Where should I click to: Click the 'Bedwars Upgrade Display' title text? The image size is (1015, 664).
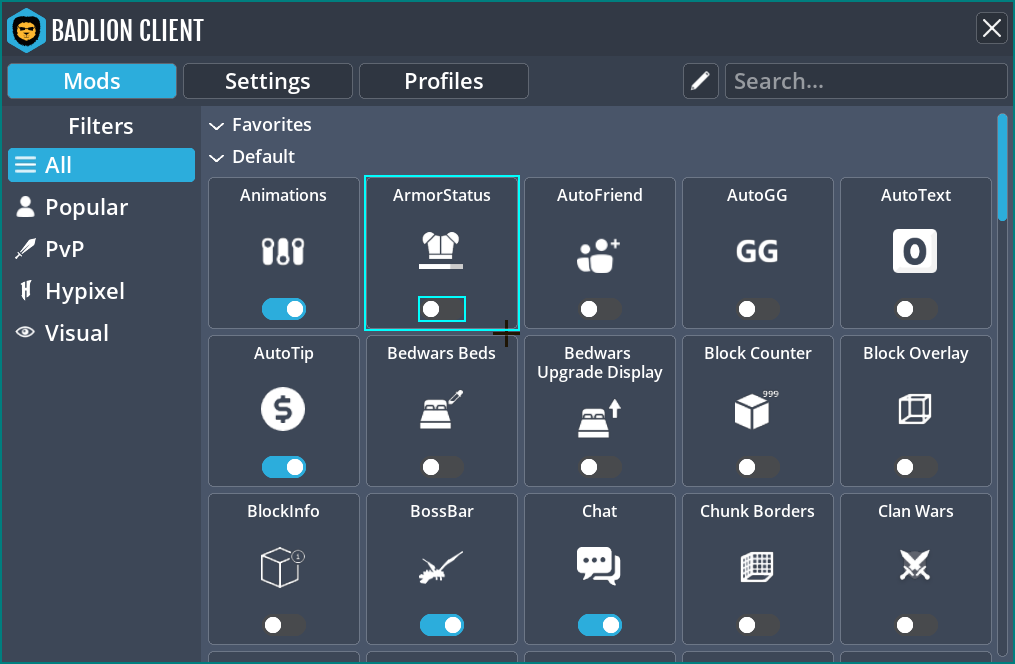click(599, 362)
